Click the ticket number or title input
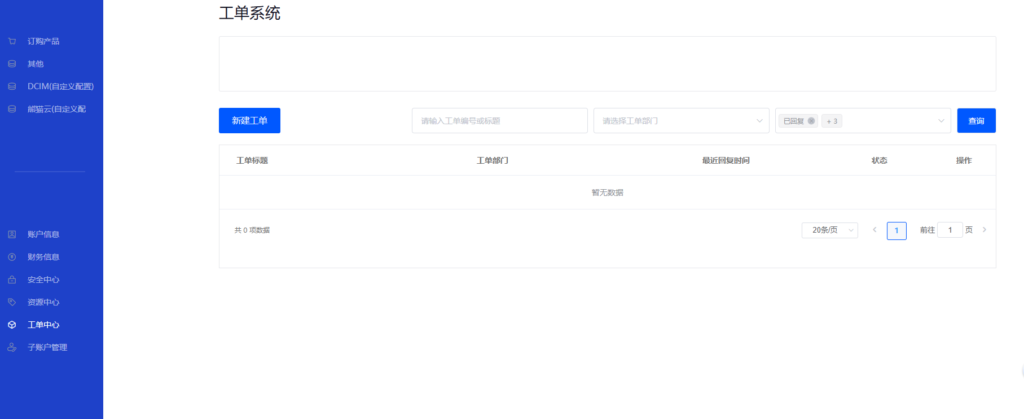1024x419 pixels. tap(499, 121)
